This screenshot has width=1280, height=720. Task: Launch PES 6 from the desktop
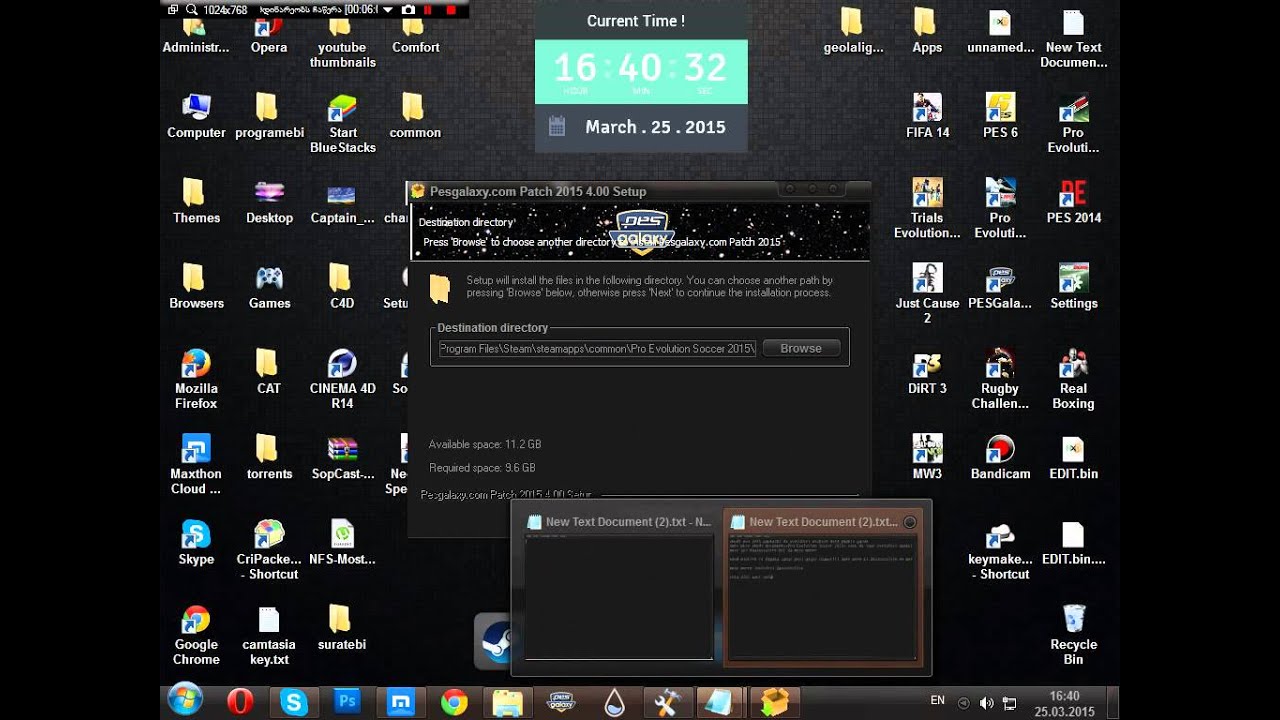[1000, 116]
